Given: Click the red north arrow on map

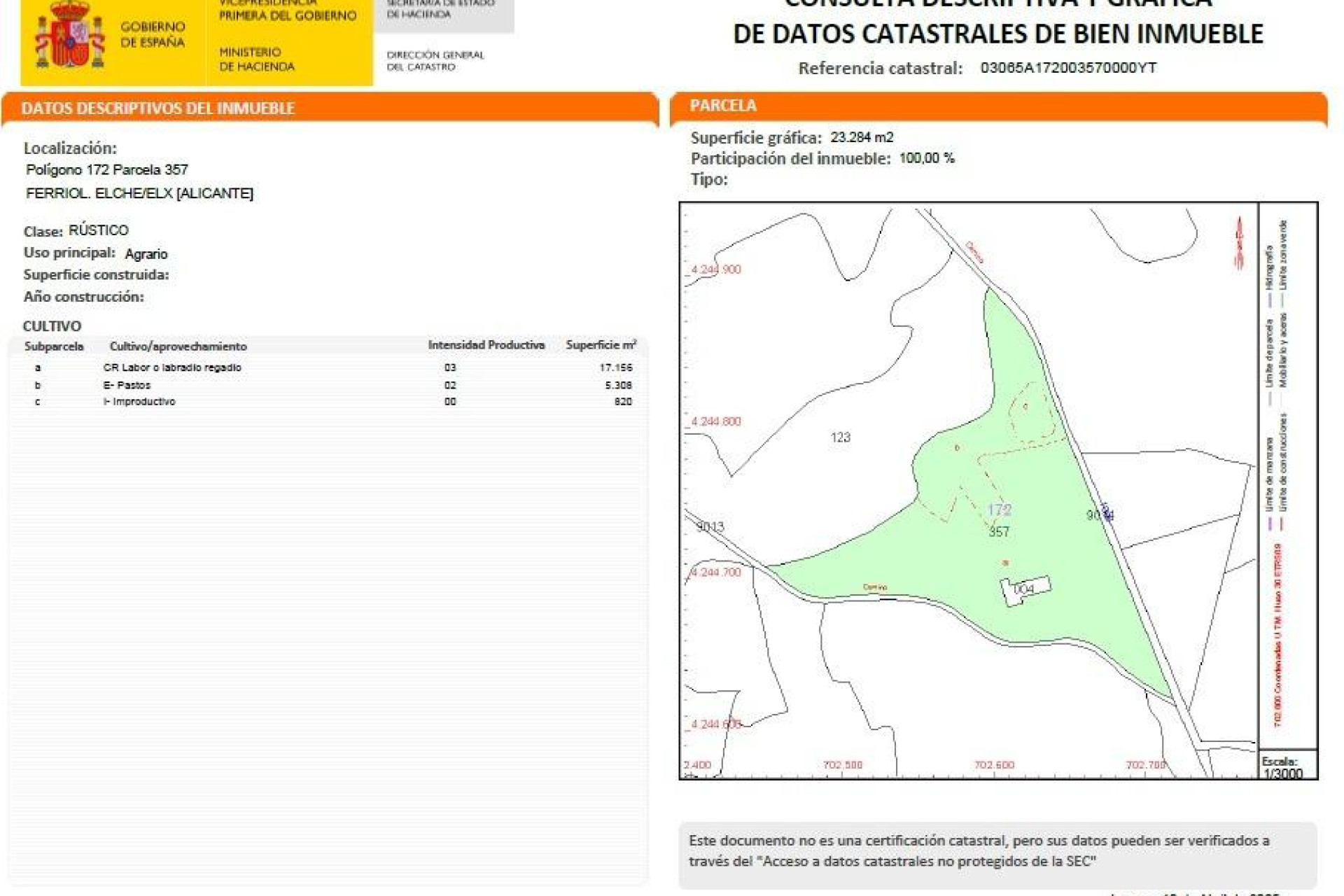Looking at the screenshot, I should point(1239,243).
